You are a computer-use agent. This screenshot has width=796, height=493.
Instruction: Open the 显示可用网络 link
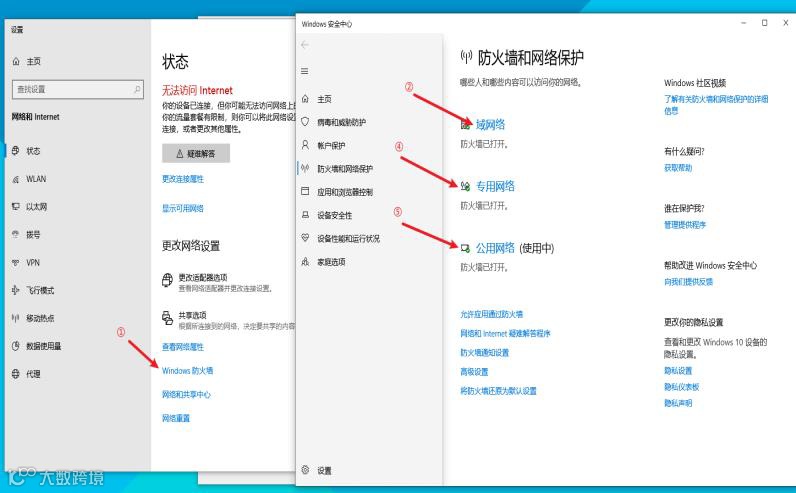tap(183, 208)
